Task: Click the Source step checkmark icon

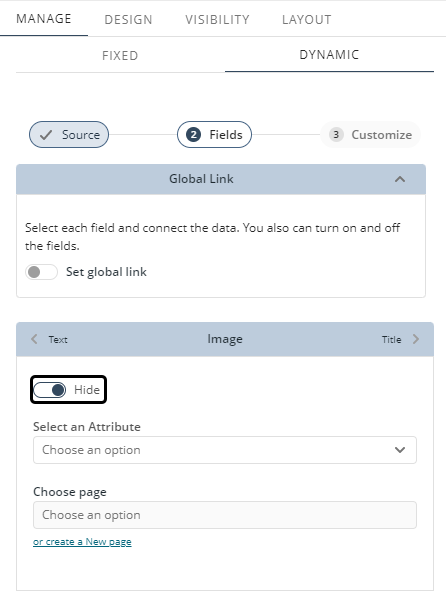Action: [46, 135]
